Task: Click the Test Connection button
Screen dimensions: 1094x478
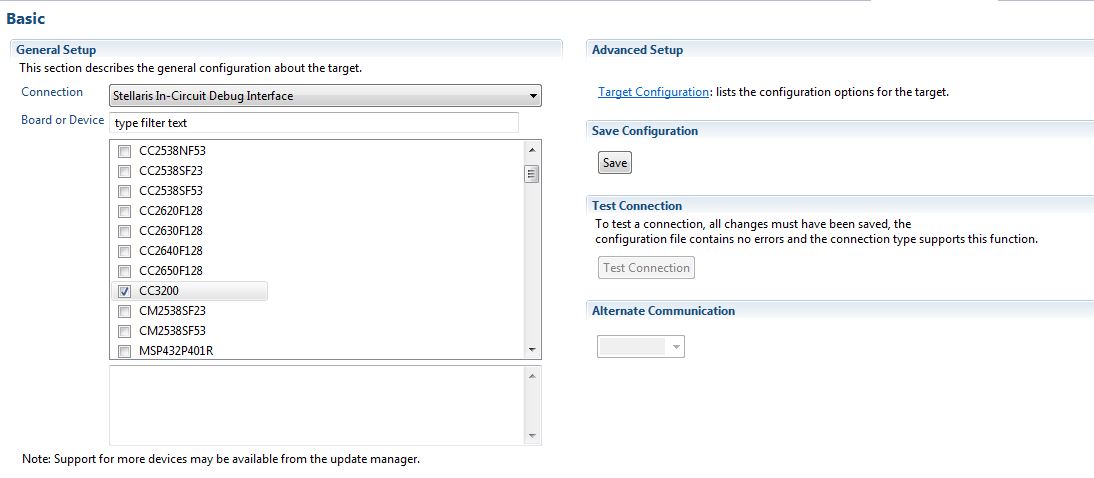Action: tap(646, 268)
